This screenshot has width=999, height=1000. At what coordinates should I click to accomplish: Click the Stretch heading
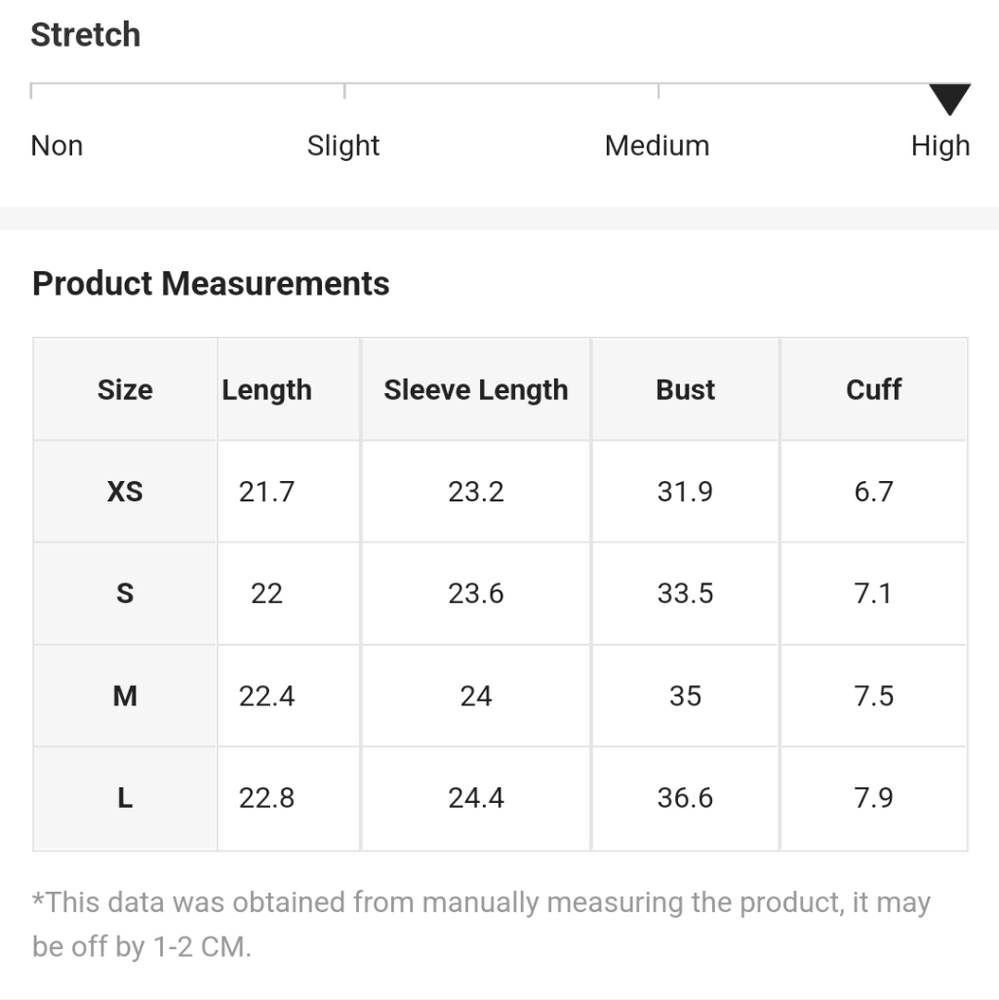point(85,34)
